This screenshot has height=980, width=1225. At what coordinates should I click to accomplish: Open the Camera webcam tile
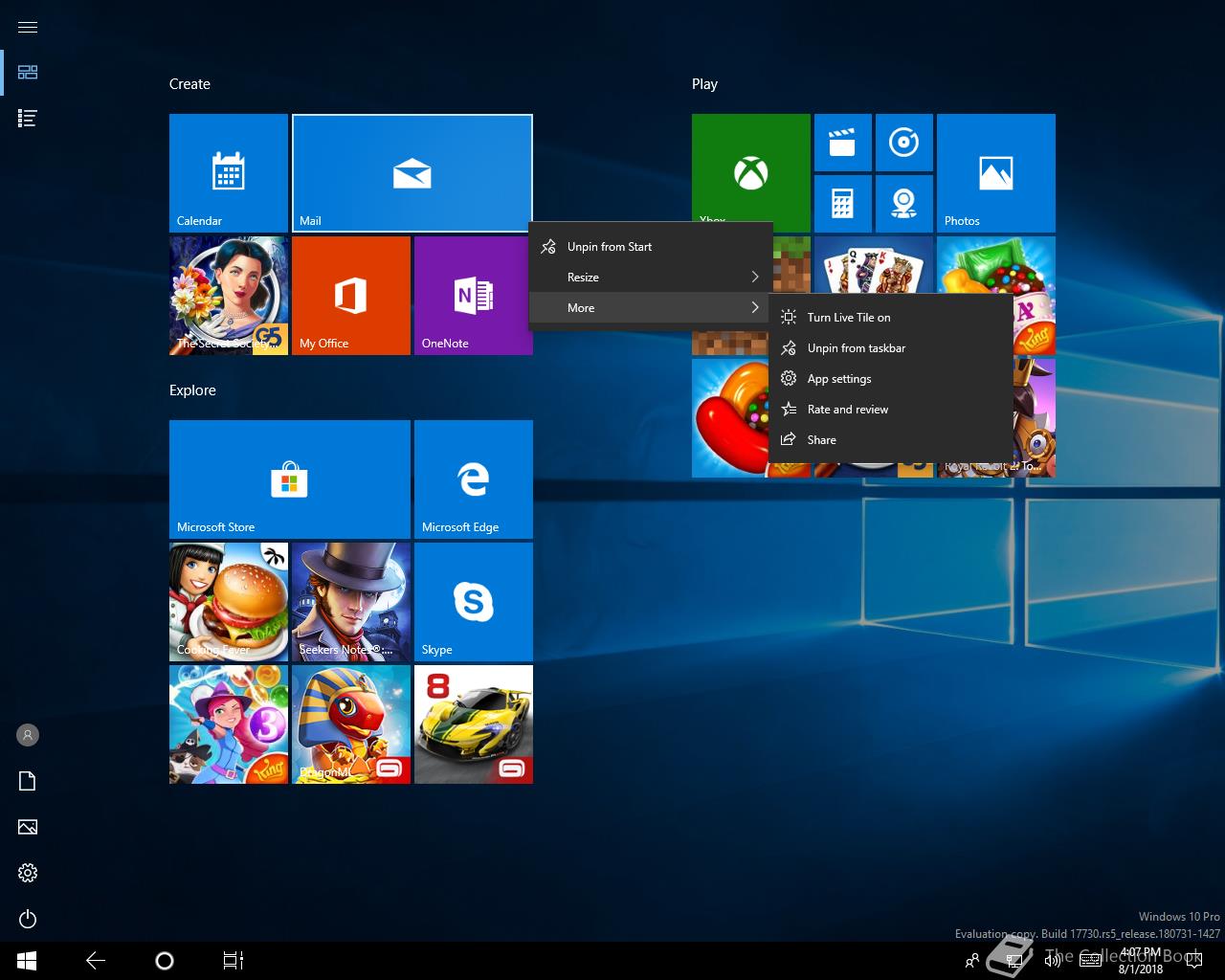point(904,204)
